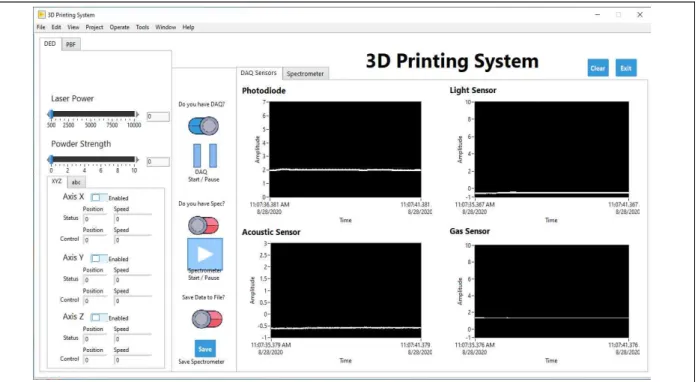Click the 'Acoustic Sensor' chart title
Screen dimensions: 698x382
coord(271,232)
